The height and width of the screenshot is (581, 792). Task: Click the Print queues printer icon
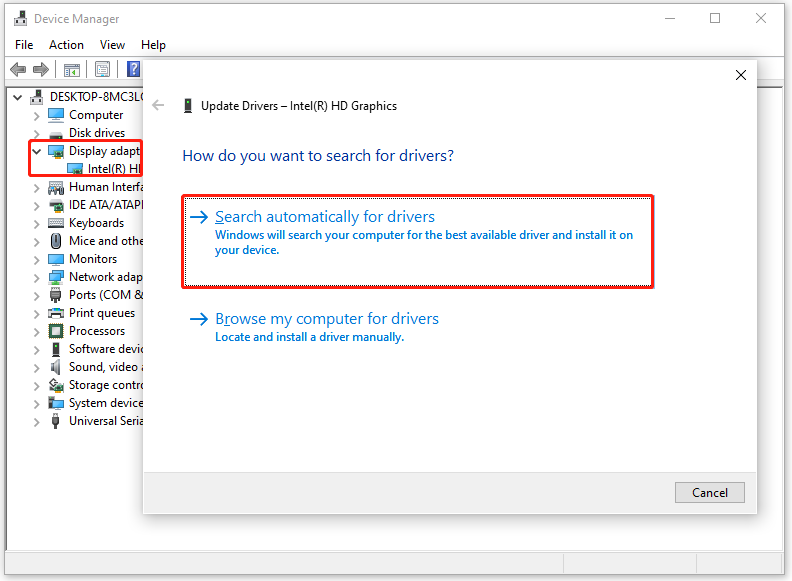[x=56, y=313]
